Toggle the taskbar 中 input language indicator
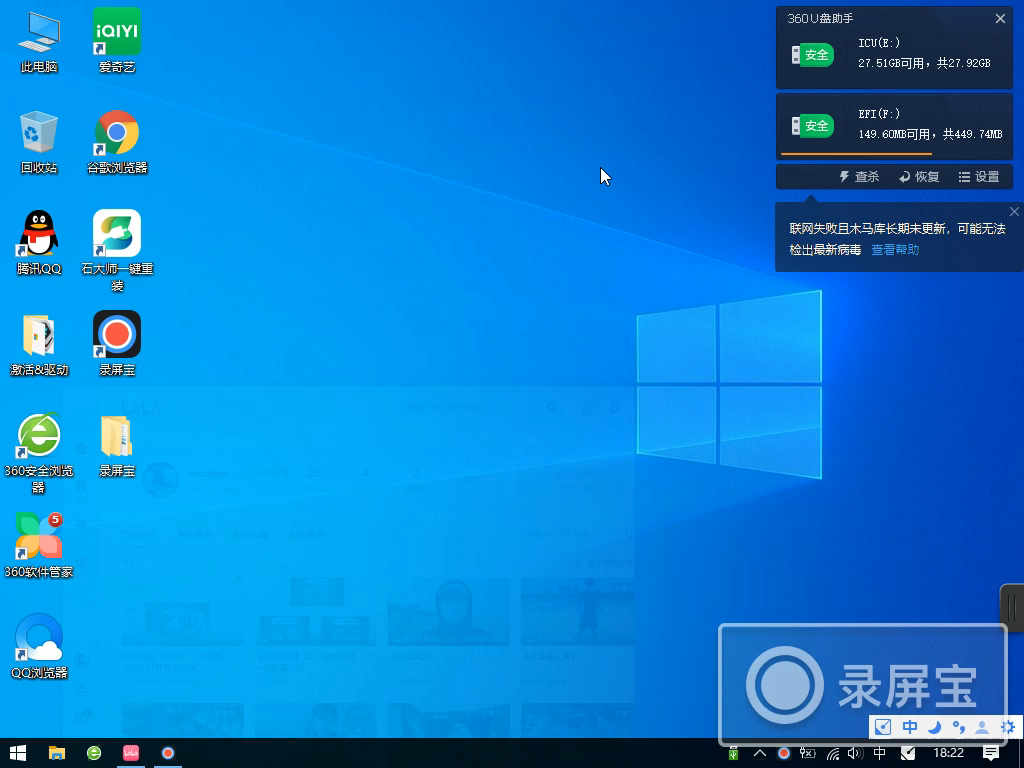Viewport: 1024px width, 768px height. click(x=880, y=753)
